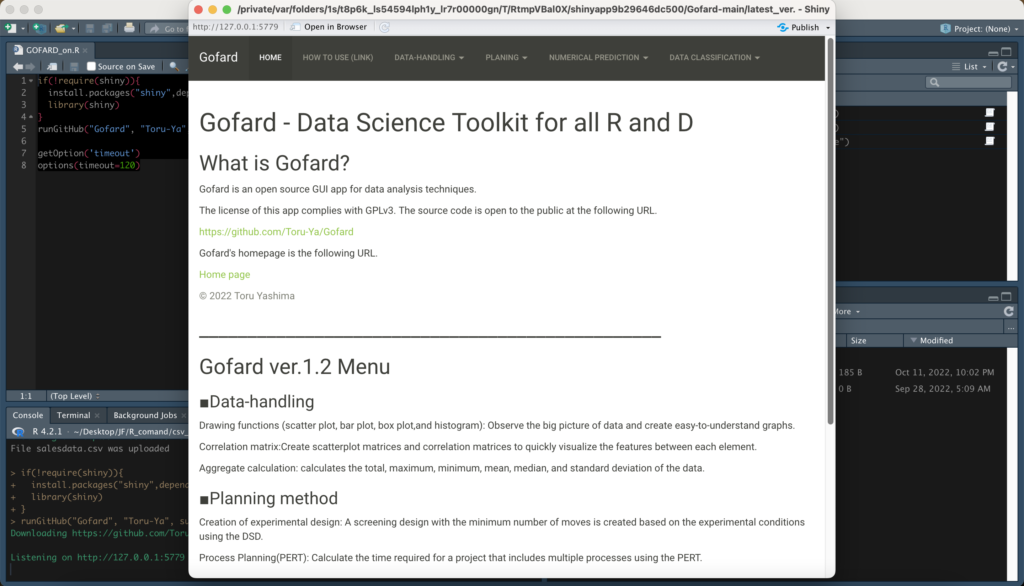Switch to the Terminal tab

click(73, 415)
